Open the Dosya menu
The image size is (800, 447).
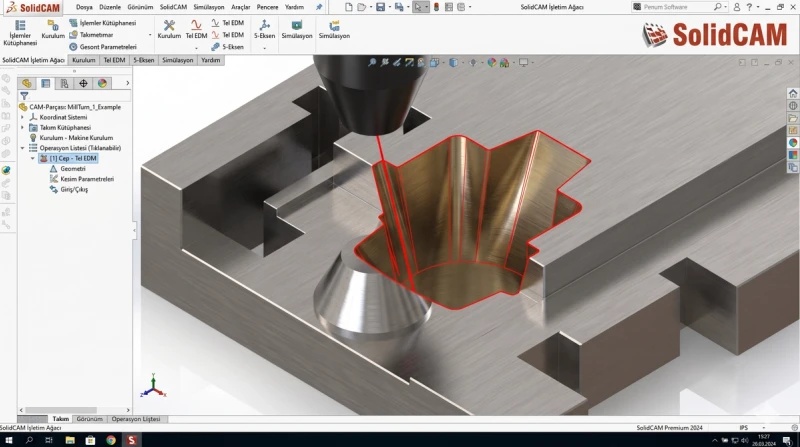click(x=84, y=7)
